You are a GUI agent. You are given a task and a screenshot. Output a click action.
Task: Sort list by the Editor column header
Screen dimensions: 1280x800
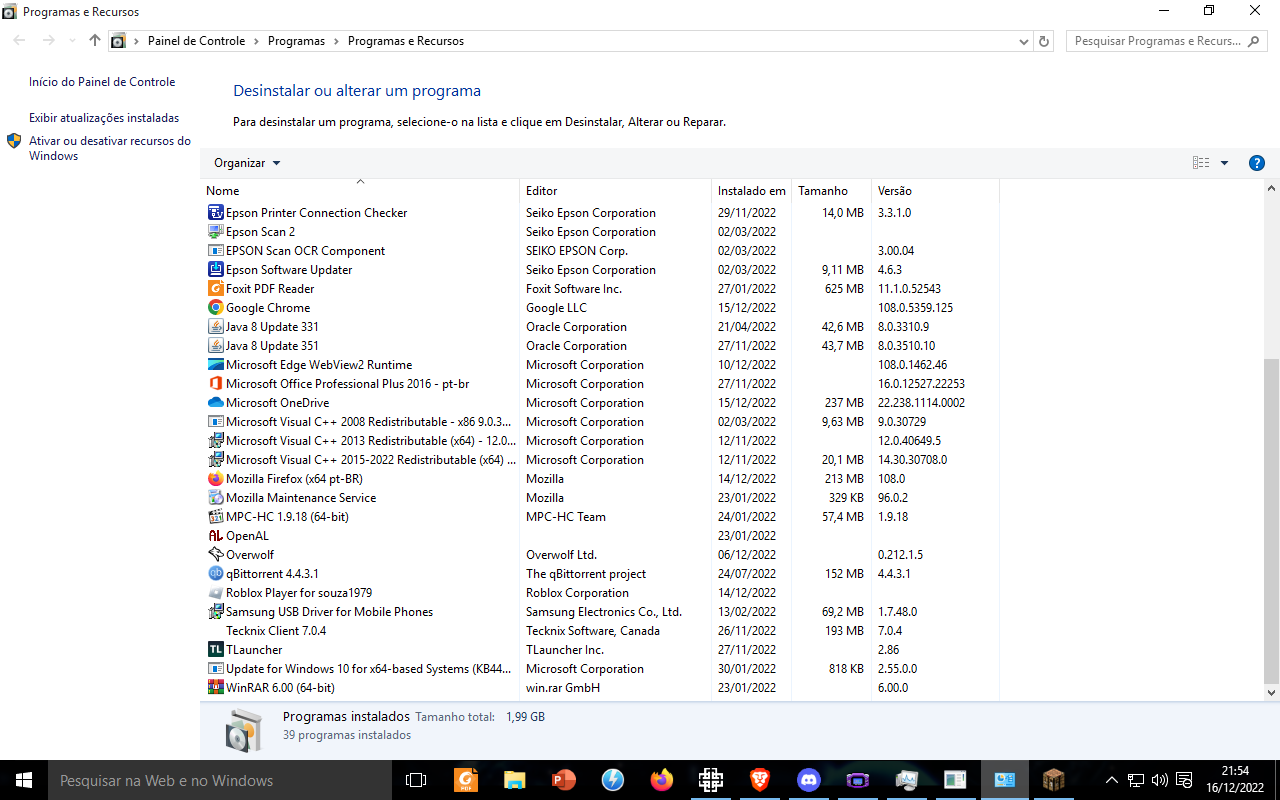click(616, 190)
